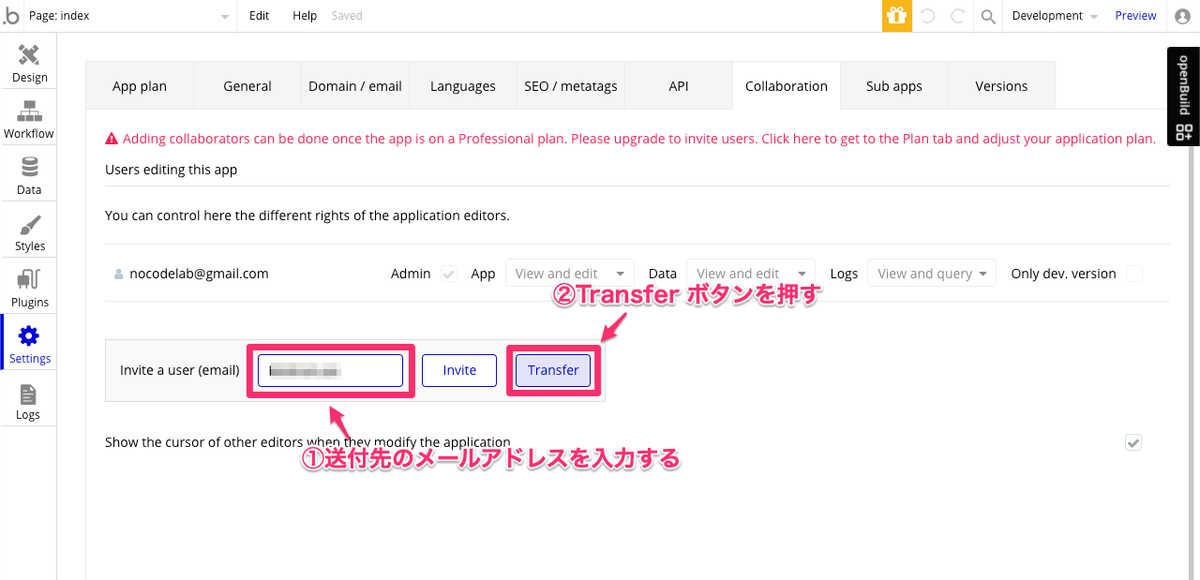Click the undo arrow icon
The image size is (1200, 580).
pos(927,16)
